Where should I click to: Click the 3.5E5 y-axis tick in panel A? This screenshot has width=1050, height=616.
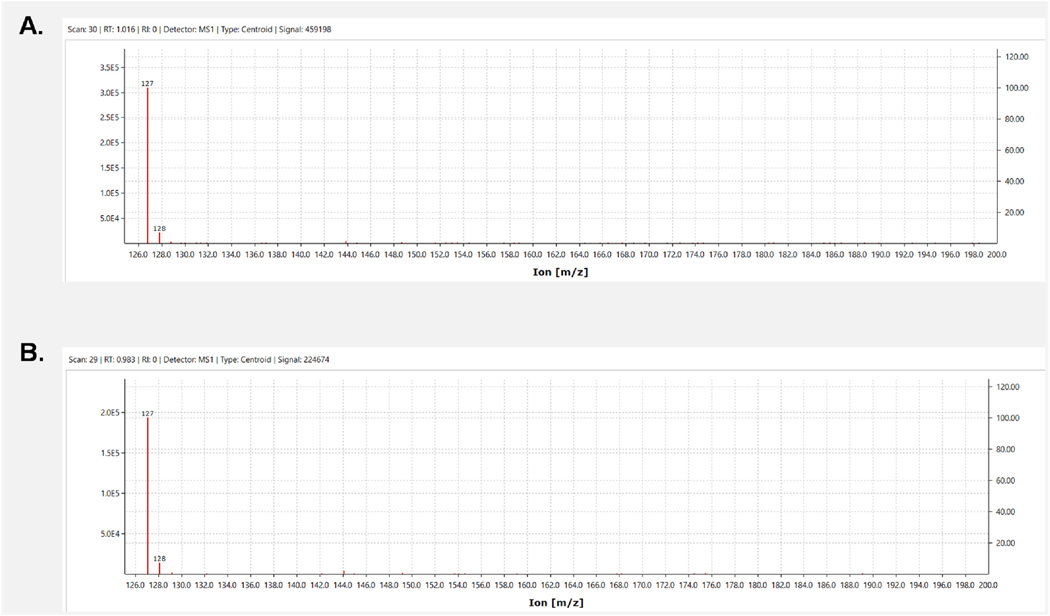click(109, 68)
